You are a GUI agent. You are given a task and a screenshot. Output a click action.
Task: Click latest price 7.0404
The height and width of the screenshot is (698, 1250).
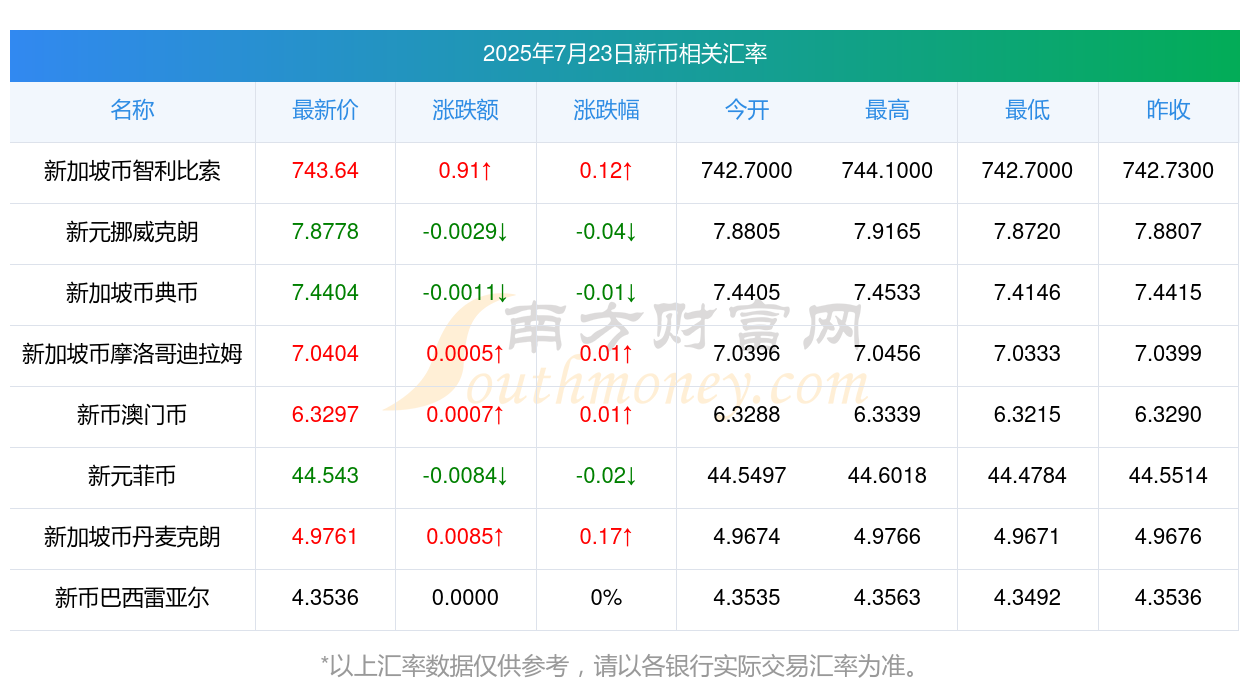tap(325, 354)
